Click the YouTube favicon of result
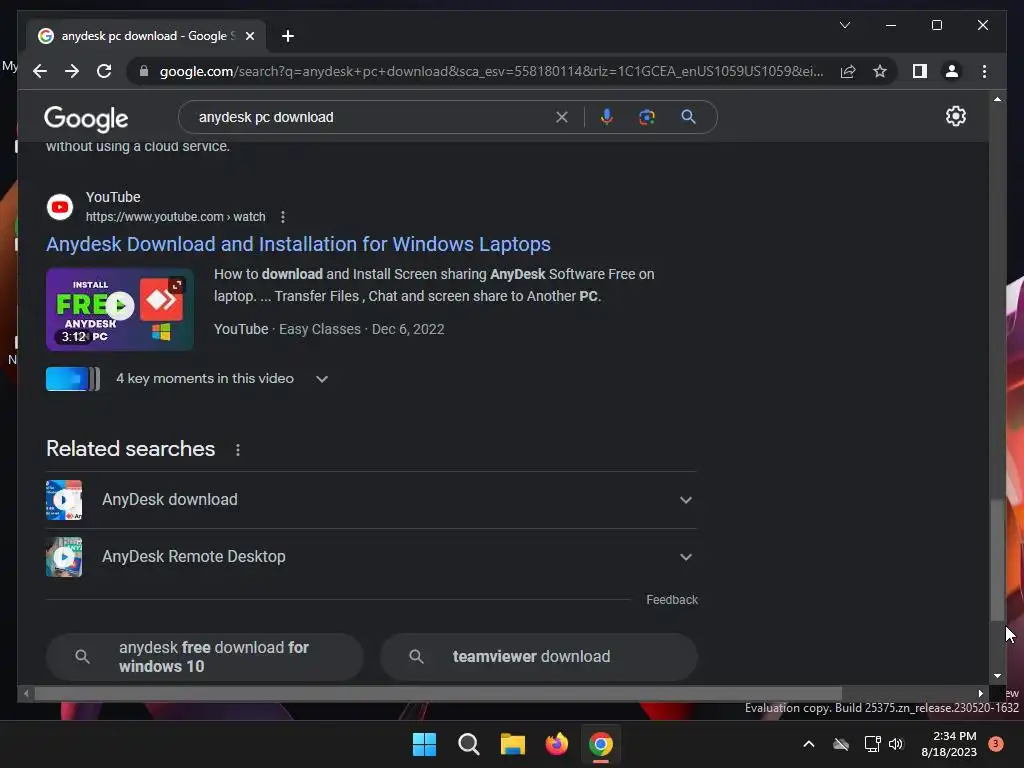 (x=59, y=207)
